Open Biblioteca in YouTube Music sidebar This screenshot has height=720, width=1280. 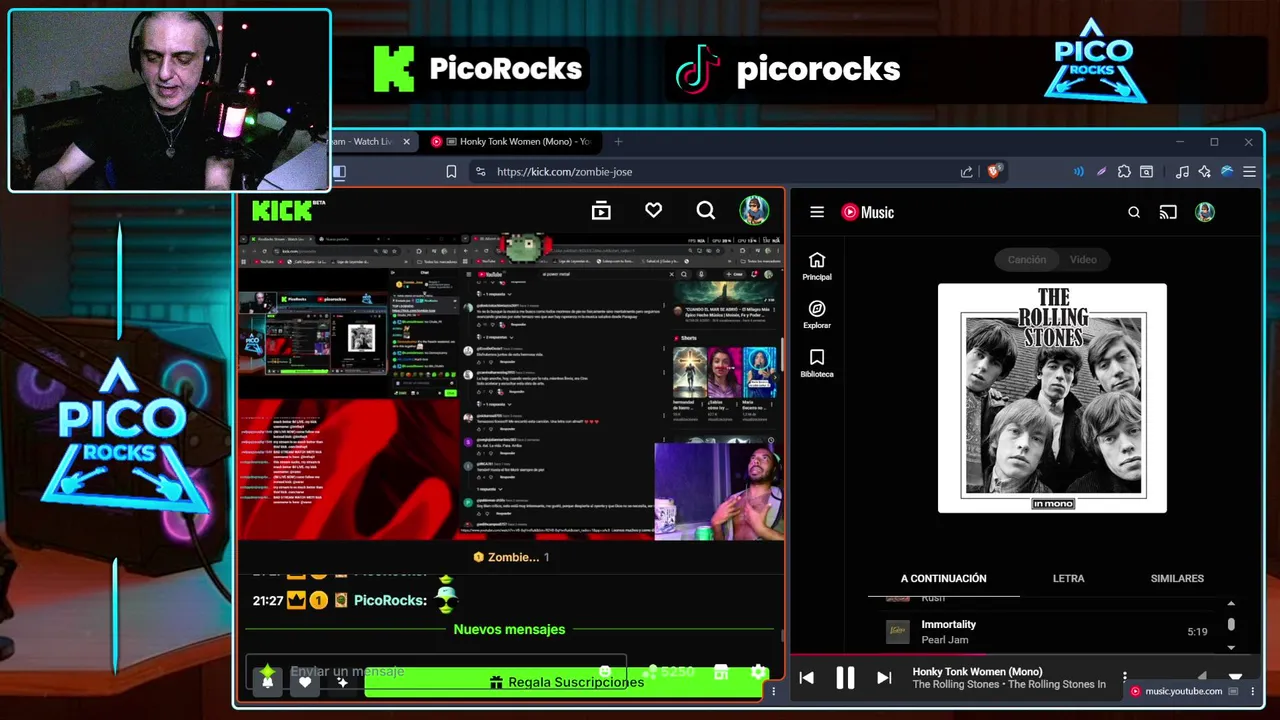click(817, 364)
